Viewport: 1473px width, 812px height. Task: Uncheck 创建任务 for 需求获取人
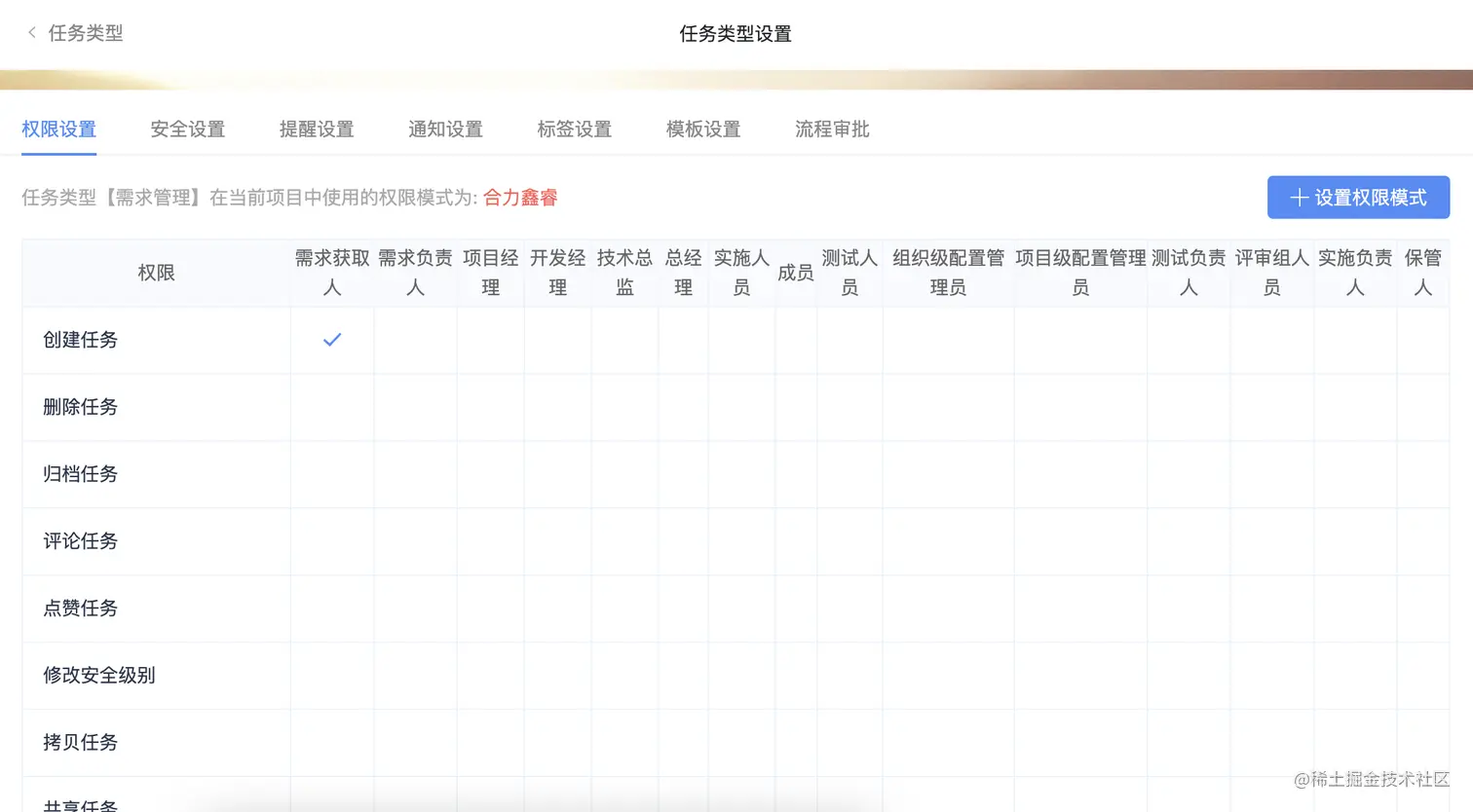click(332, 340)
